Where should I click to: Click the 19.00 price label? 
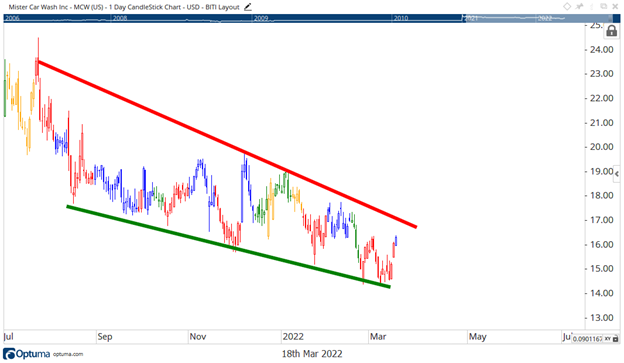pyautogui.click(x=601, y=171)
